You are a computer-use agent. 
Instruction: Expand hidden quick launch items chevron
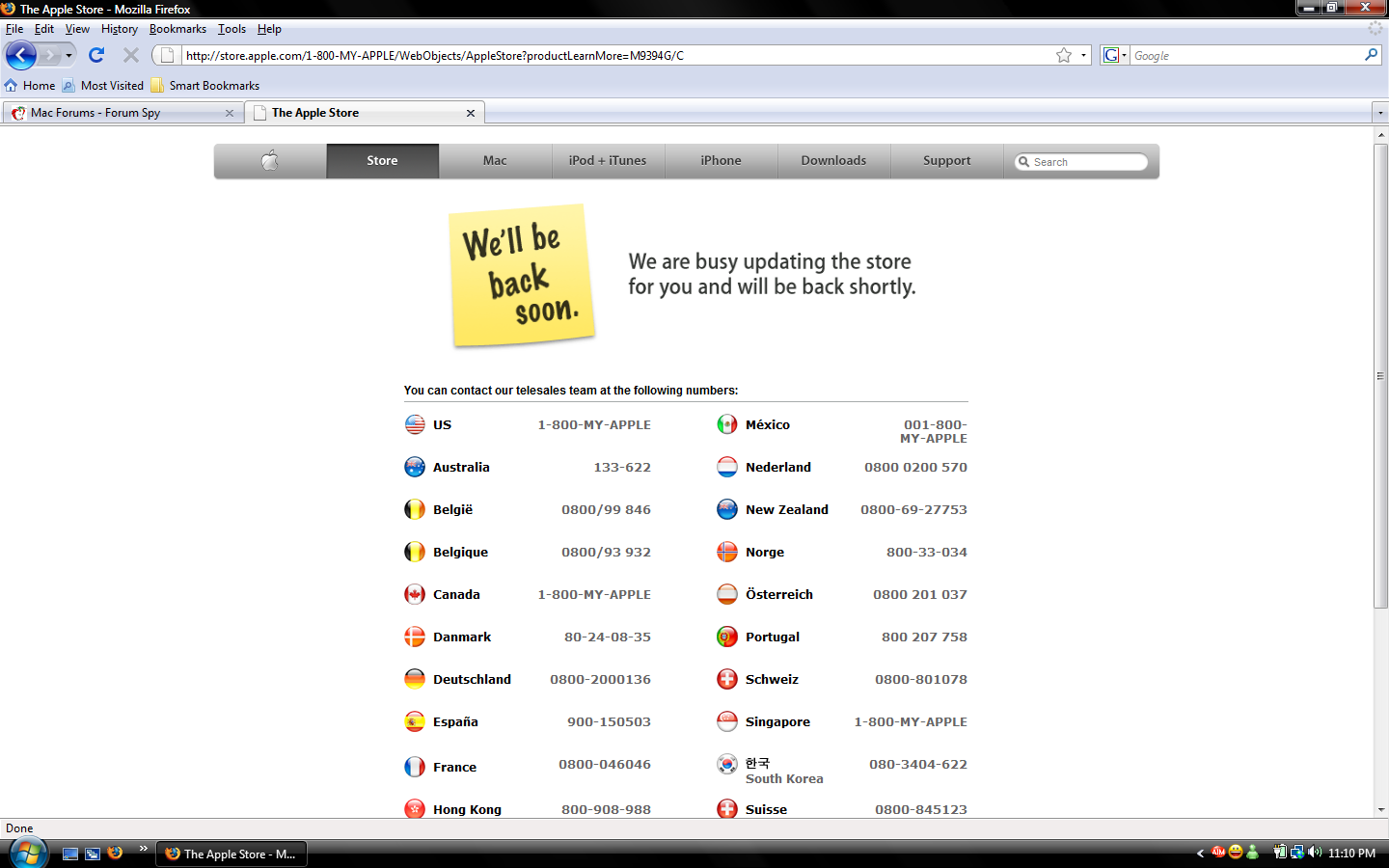point(143,849)
